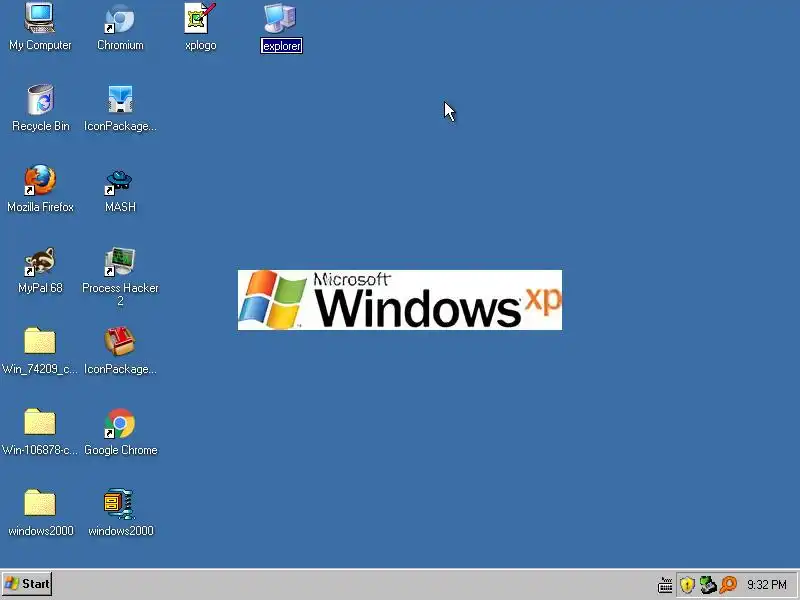Click the on-screen keyboard icon in taskbar
The width and height of the screenshot is (800, 600).
(665, 585)
